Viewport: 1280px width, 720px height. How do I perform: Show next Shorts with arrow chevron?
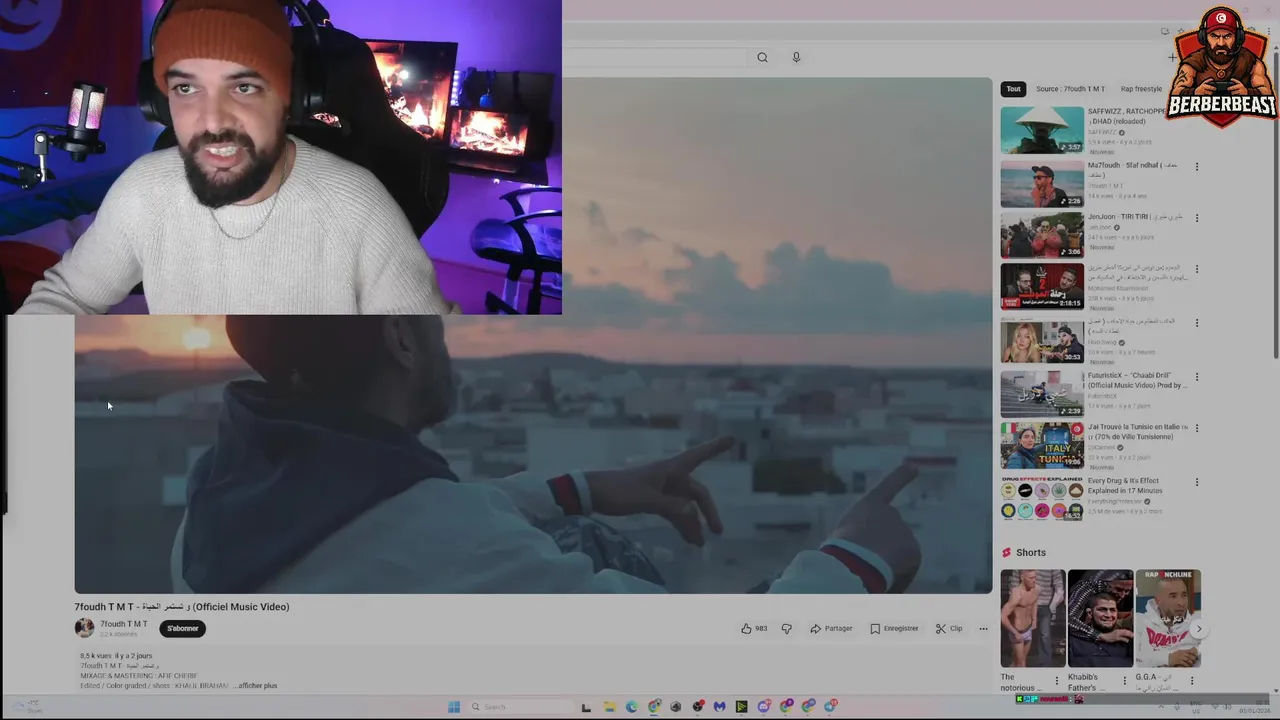(x=1198, y=629)
